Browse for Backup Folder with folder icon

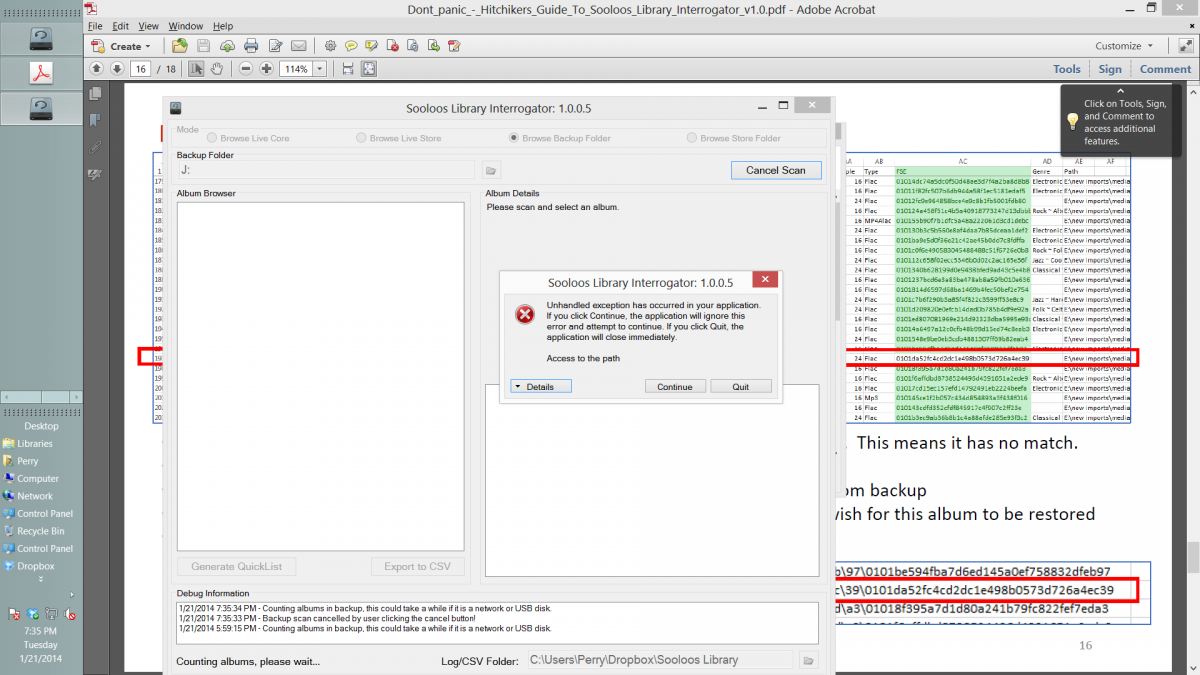pyautogui.click(x=491, y=170)
